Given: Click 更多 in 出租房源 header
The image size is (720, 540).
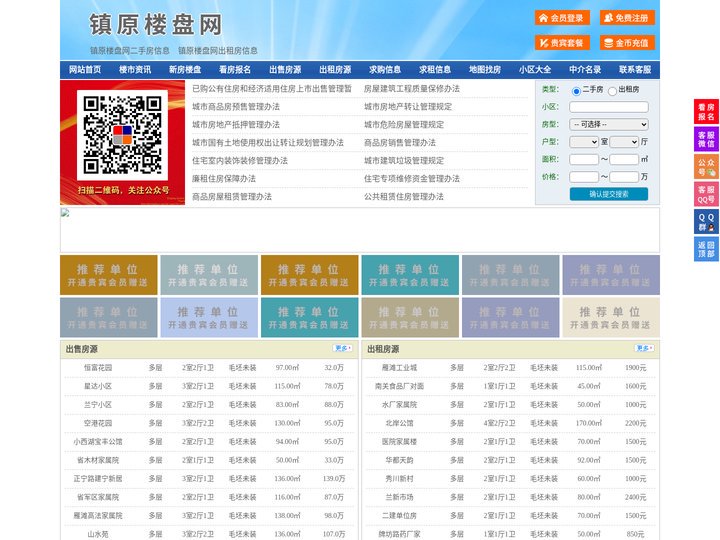Looking at the screenshot, I should 644,349.
